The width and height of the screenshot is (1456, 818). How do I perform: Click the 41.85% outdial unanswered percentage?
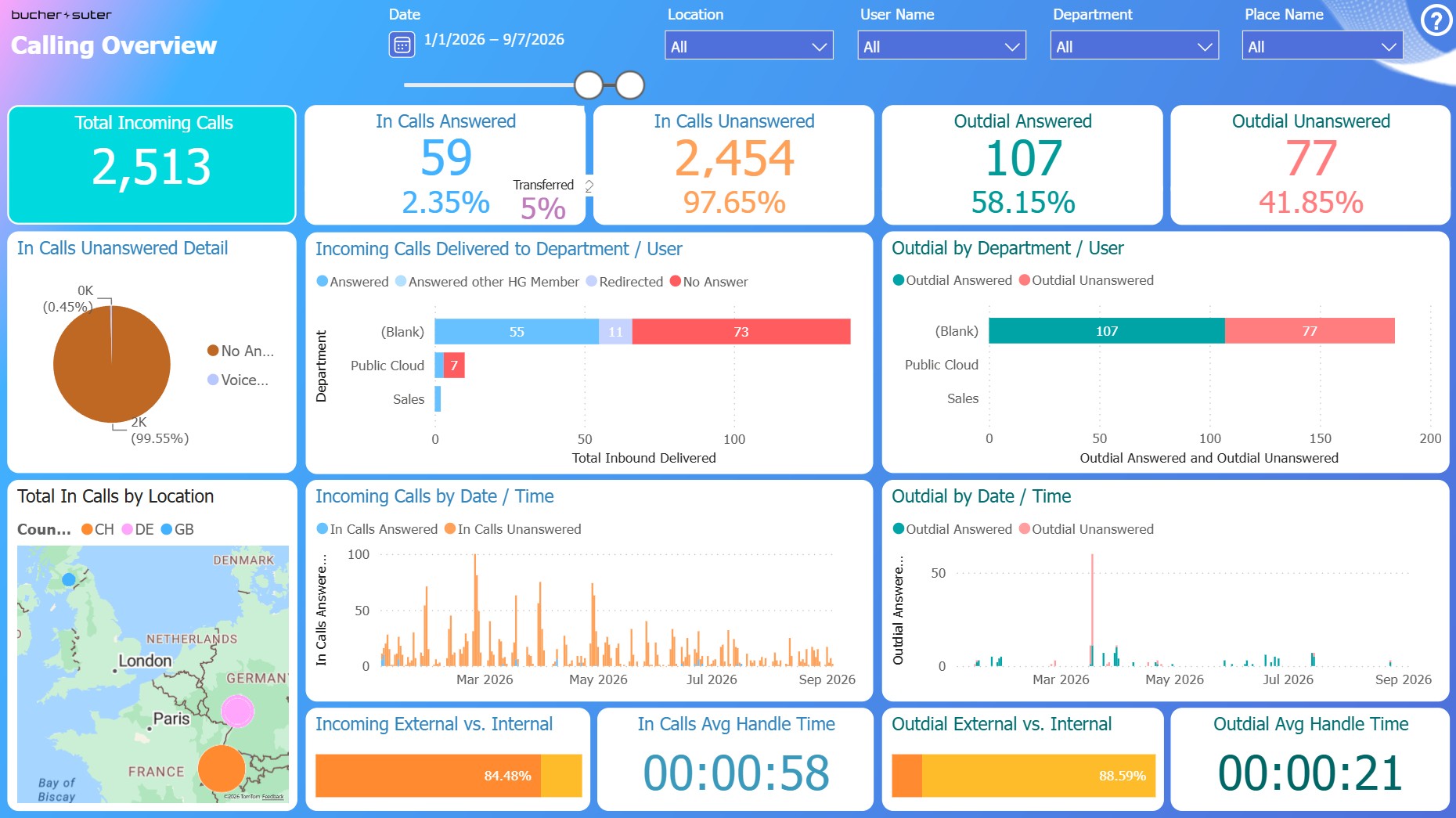click(x=1311, y=203)
